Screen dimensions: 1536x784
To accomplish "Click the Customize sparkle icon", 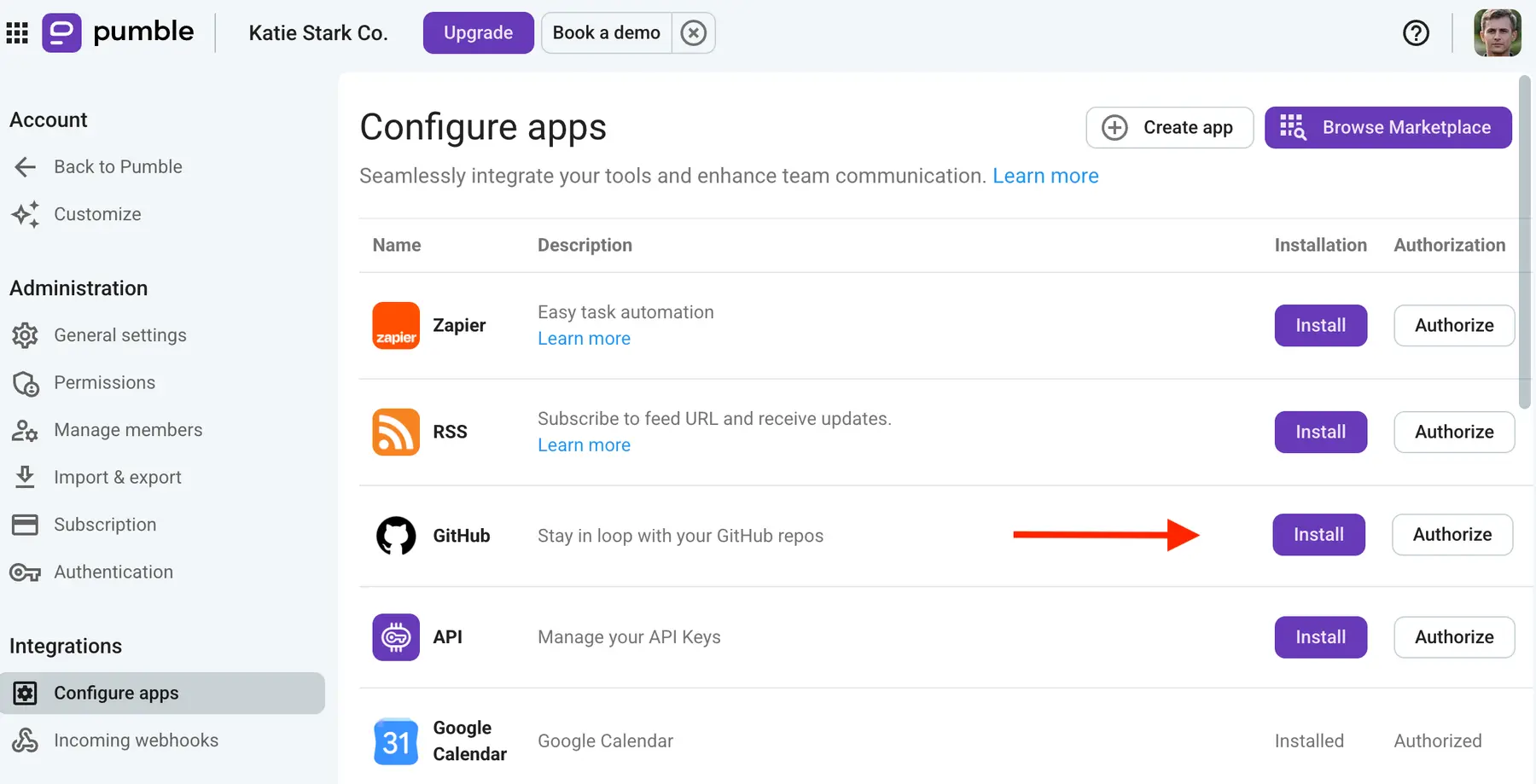I will click(25, 214).
